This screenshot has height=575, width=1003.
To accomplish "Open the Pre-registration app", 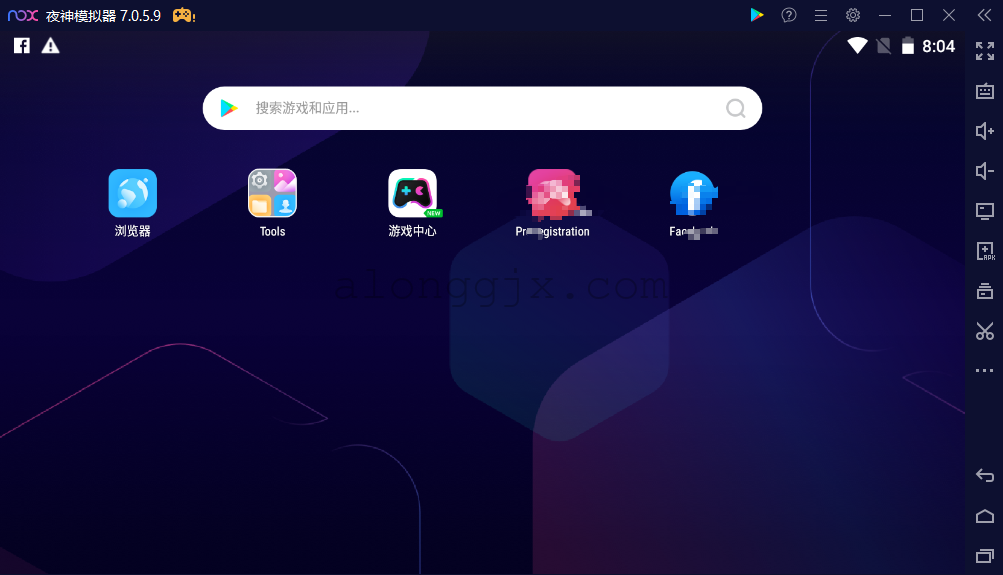I will click(x=552, y=193).
